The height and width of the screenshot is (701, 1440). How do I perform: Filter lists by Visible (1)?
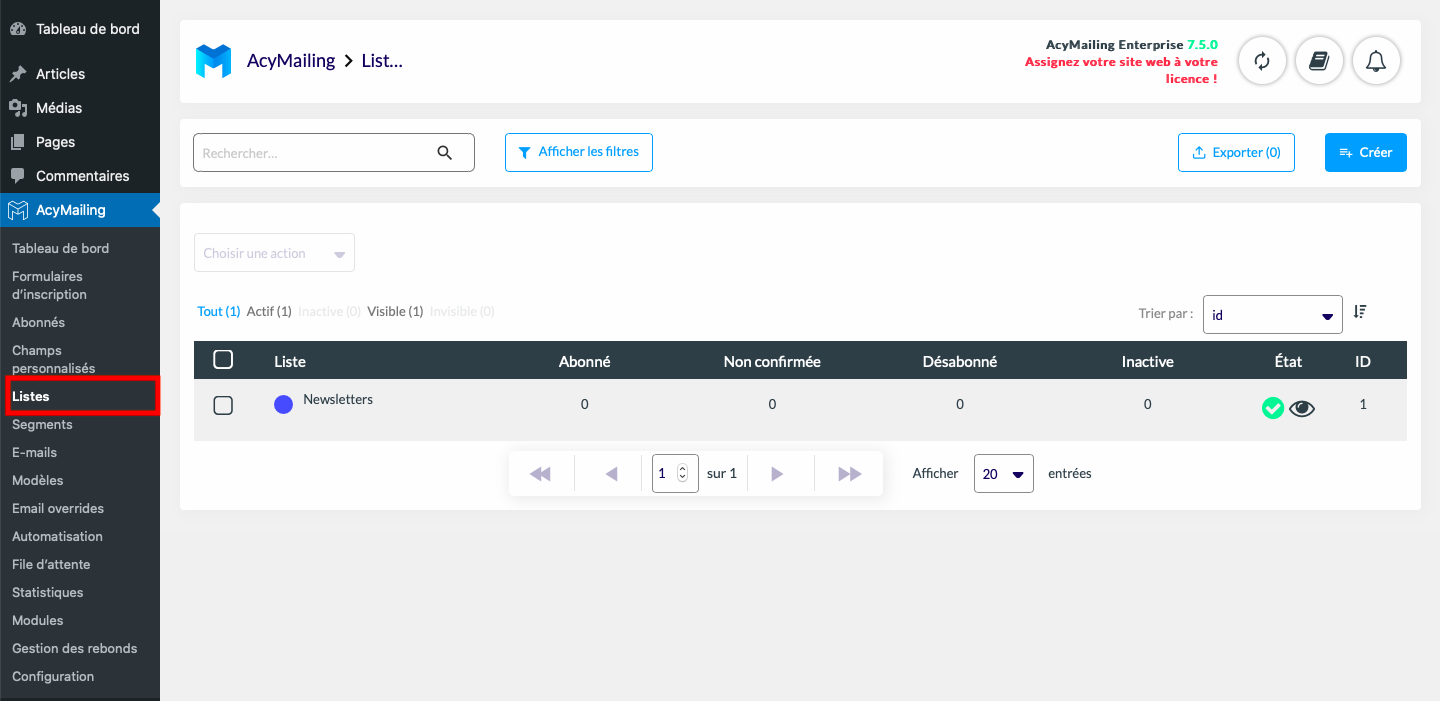[395, 312]
